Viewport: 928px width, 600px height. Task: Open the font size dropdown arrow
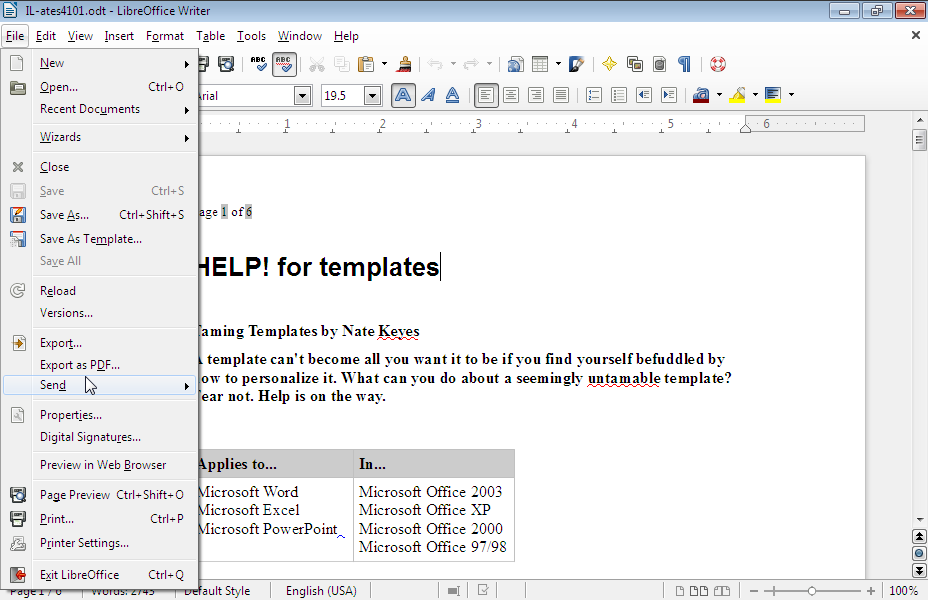pyautogui.click(x=372, y=95)
